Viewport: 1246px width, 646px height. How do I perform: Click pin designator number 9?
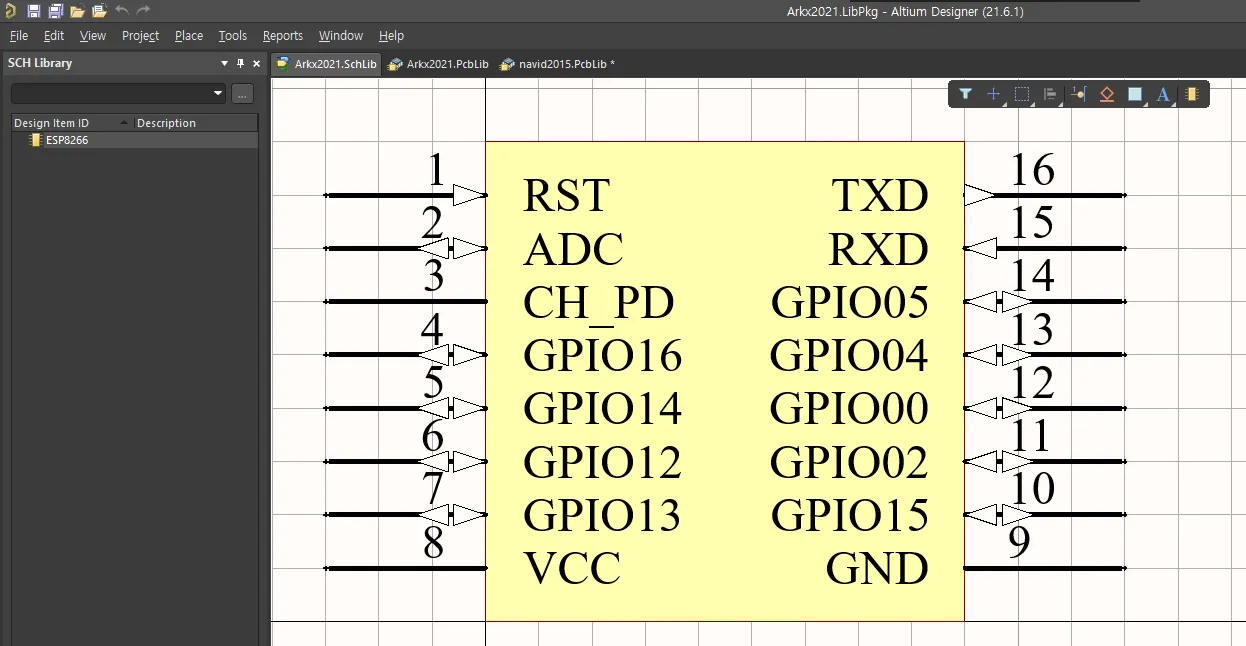[1019, 543]
